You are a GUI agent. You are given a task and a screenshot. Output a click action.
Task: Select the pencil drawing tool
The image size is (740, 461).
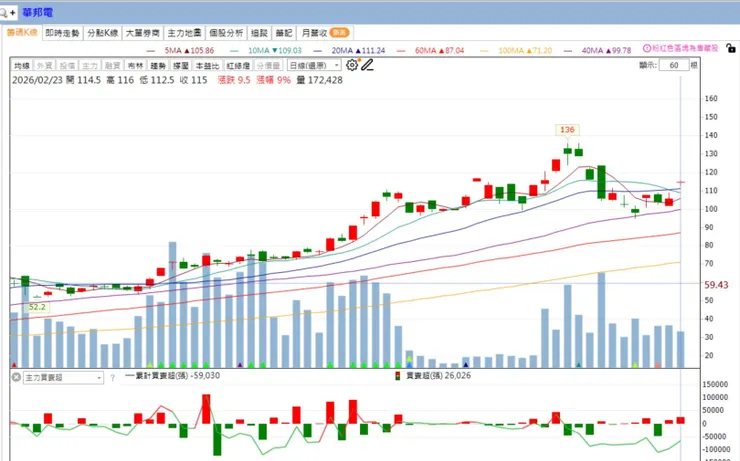pyautogui.click(x=367, y=65)
